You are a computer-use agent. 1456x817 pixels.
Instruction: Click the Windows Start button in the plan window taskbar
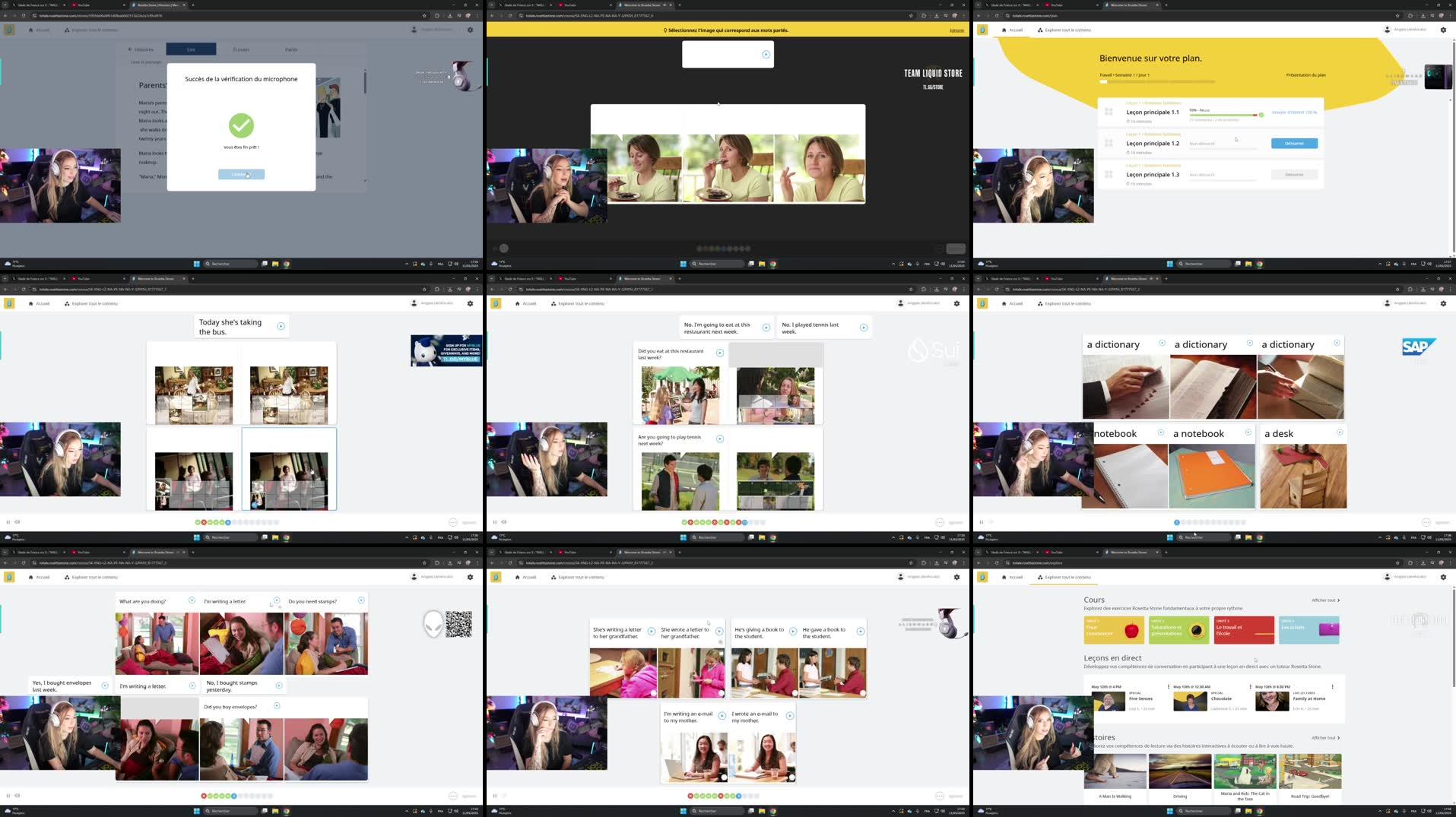(1169, 264)
